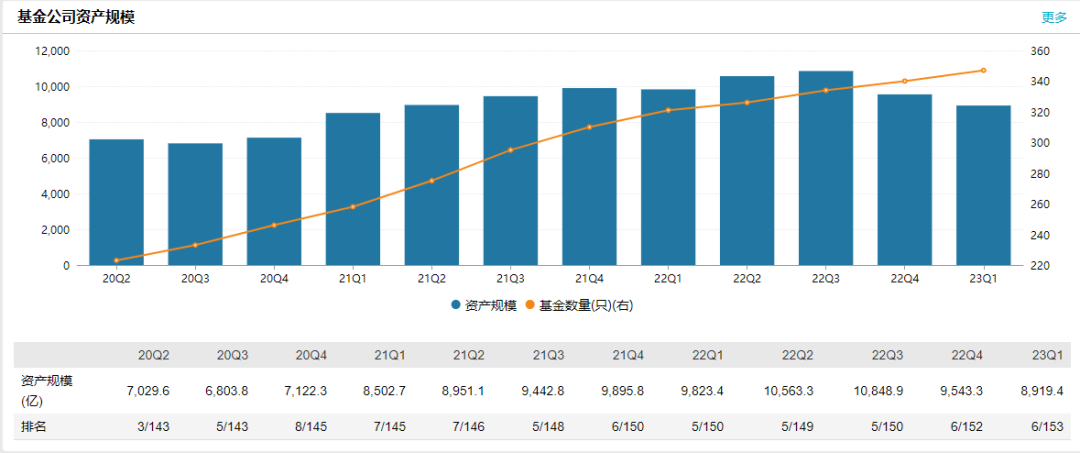Click the 22Q3 tallest bar
Screen dimensions: 1080x453
(826, 168)
